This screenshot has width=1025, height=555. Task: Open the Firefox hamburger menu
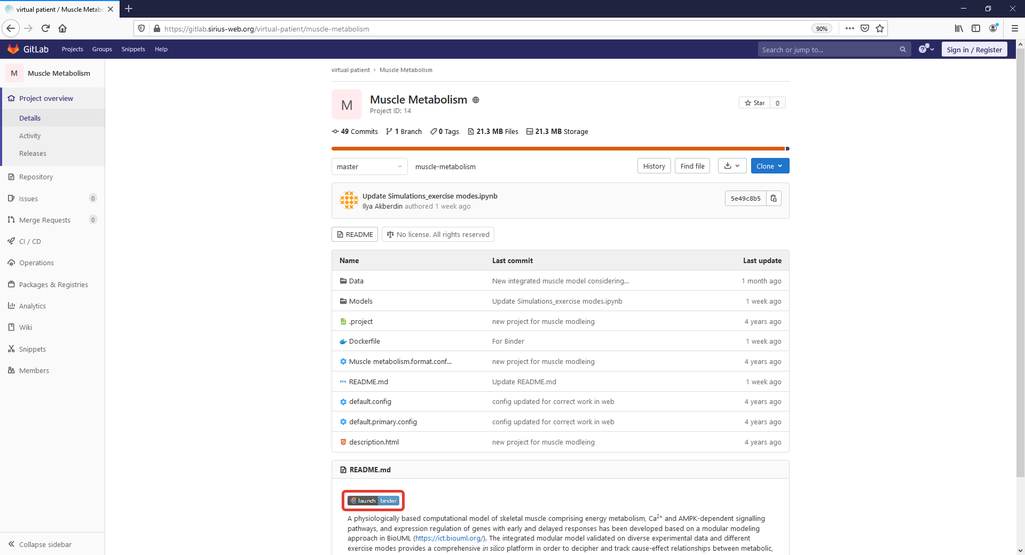point(1015,28)
